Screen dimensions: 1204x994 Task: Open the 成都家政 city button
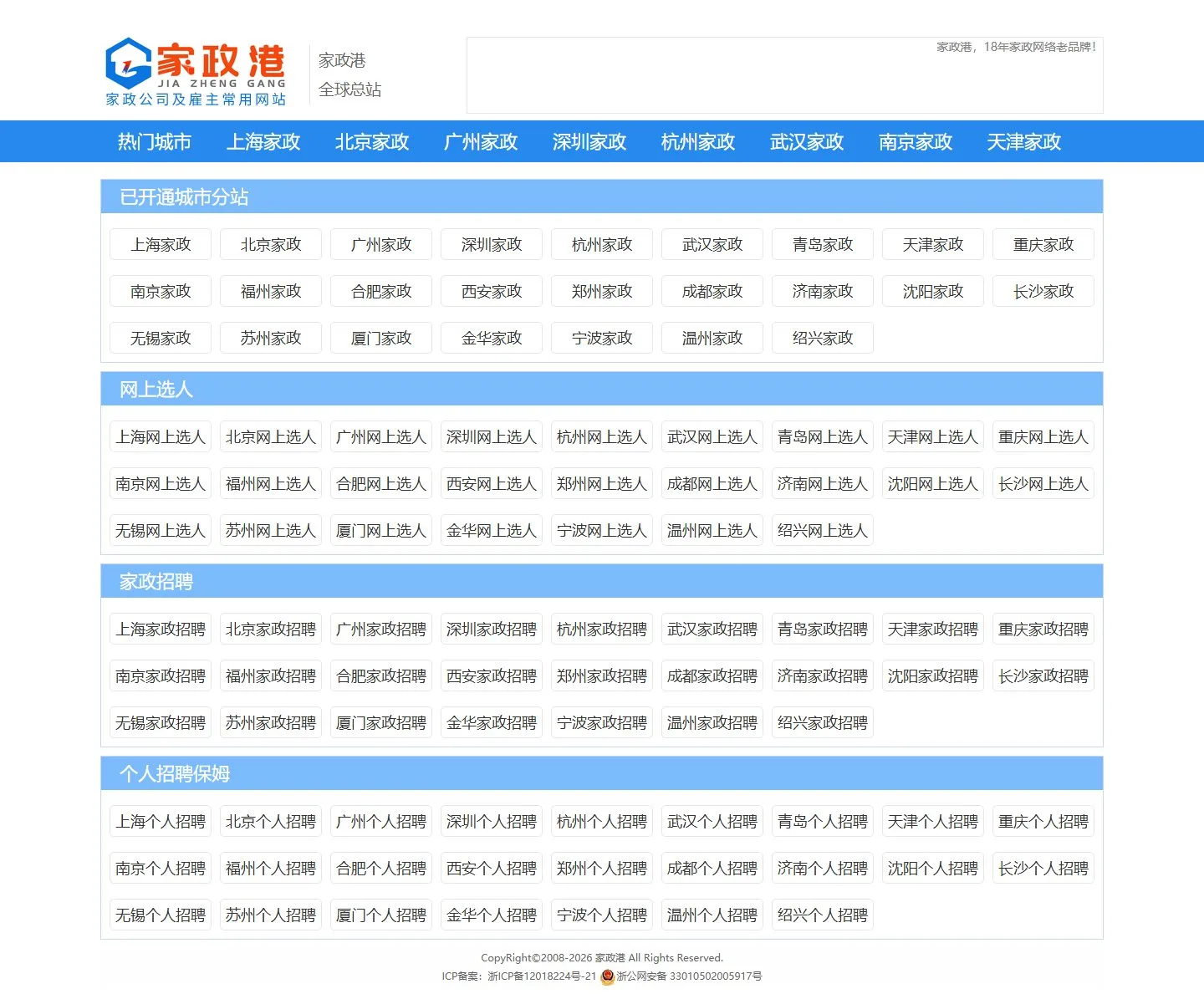pos(712,291)
